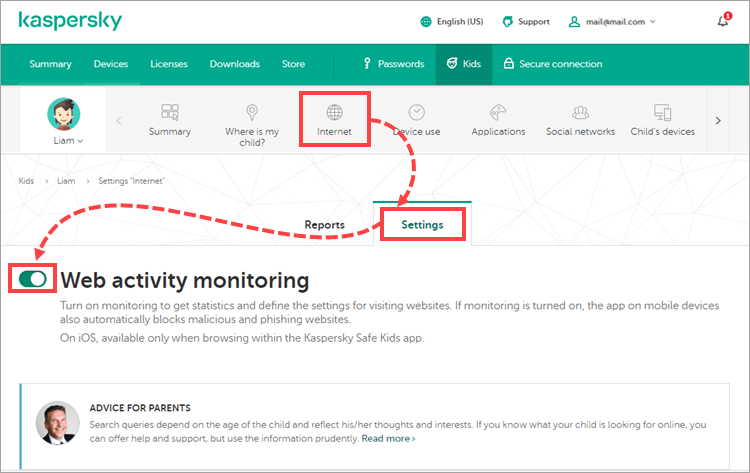
Task: Click the Summary dashboard icon in child menu
Action: tap(169, 113)
